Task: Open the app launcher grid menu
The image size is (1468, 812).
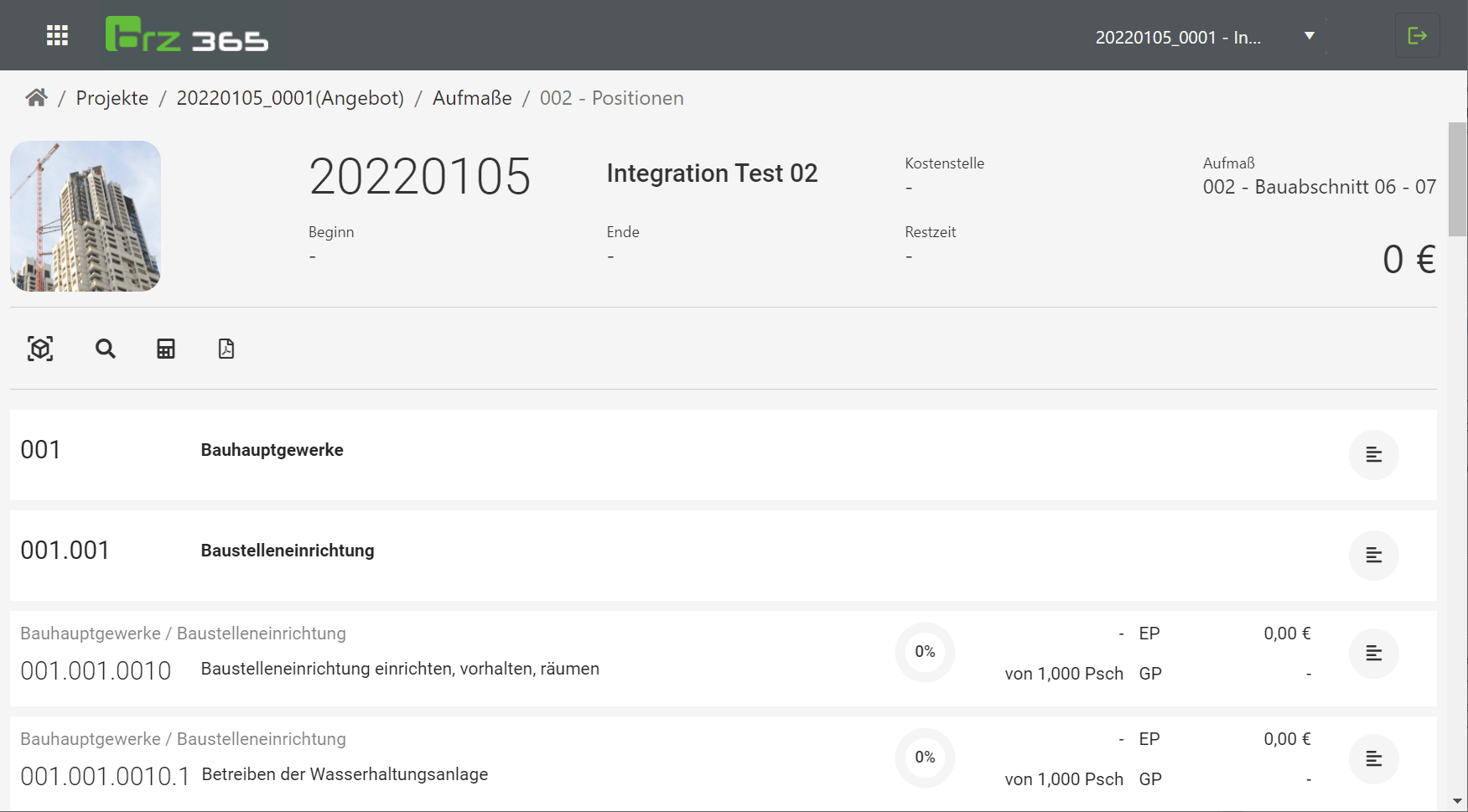Action: [57, 35]
